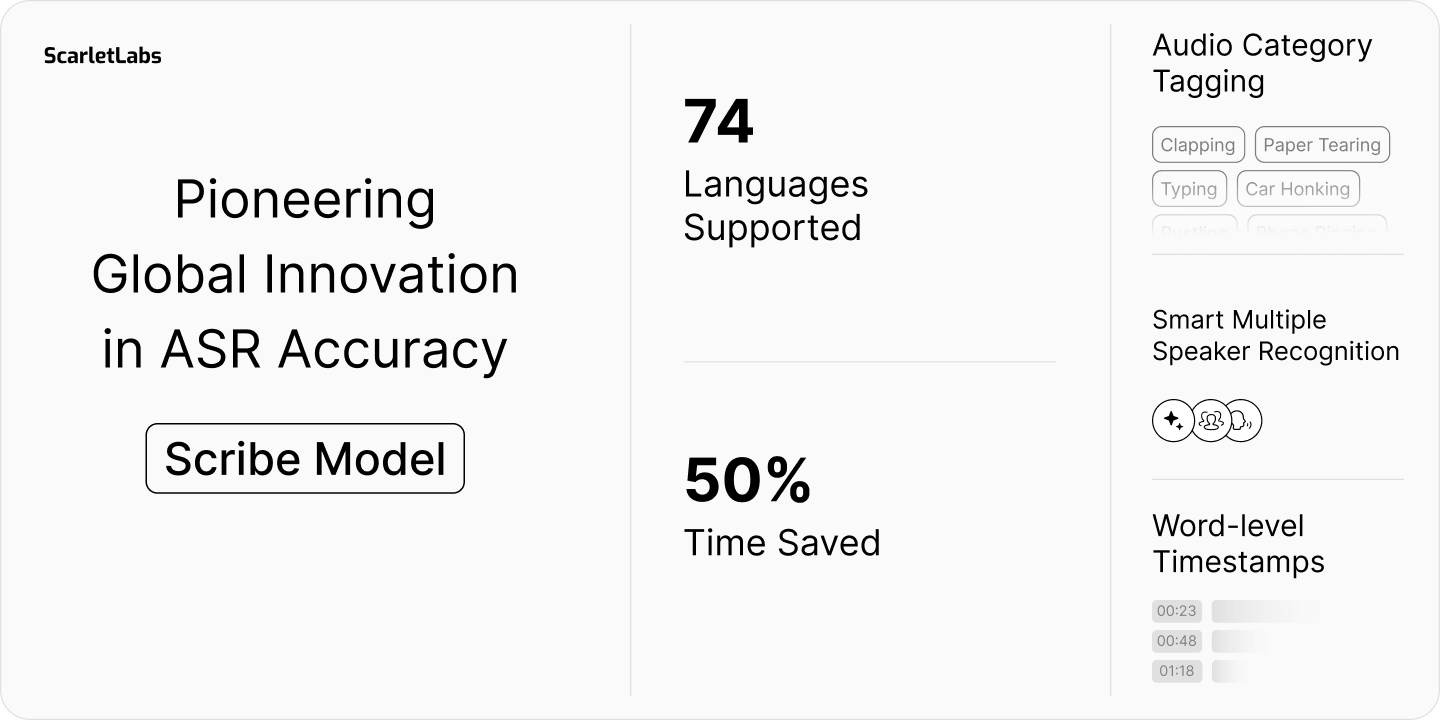Pick the Typing audio tag
1440x720 pixels.
tap(1189, 189)
